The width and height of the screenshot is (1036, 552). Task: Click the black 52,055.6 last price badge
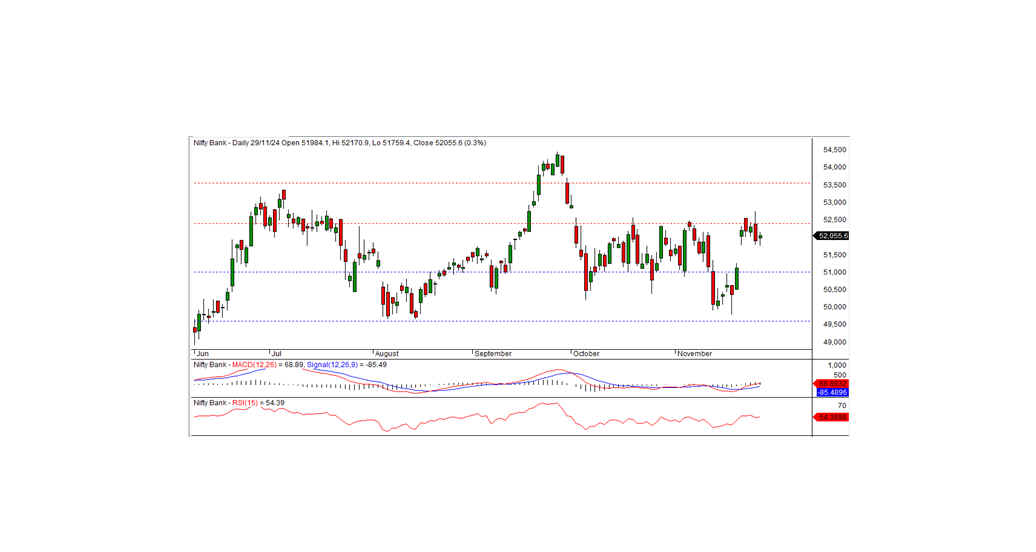tap(832, 236)
